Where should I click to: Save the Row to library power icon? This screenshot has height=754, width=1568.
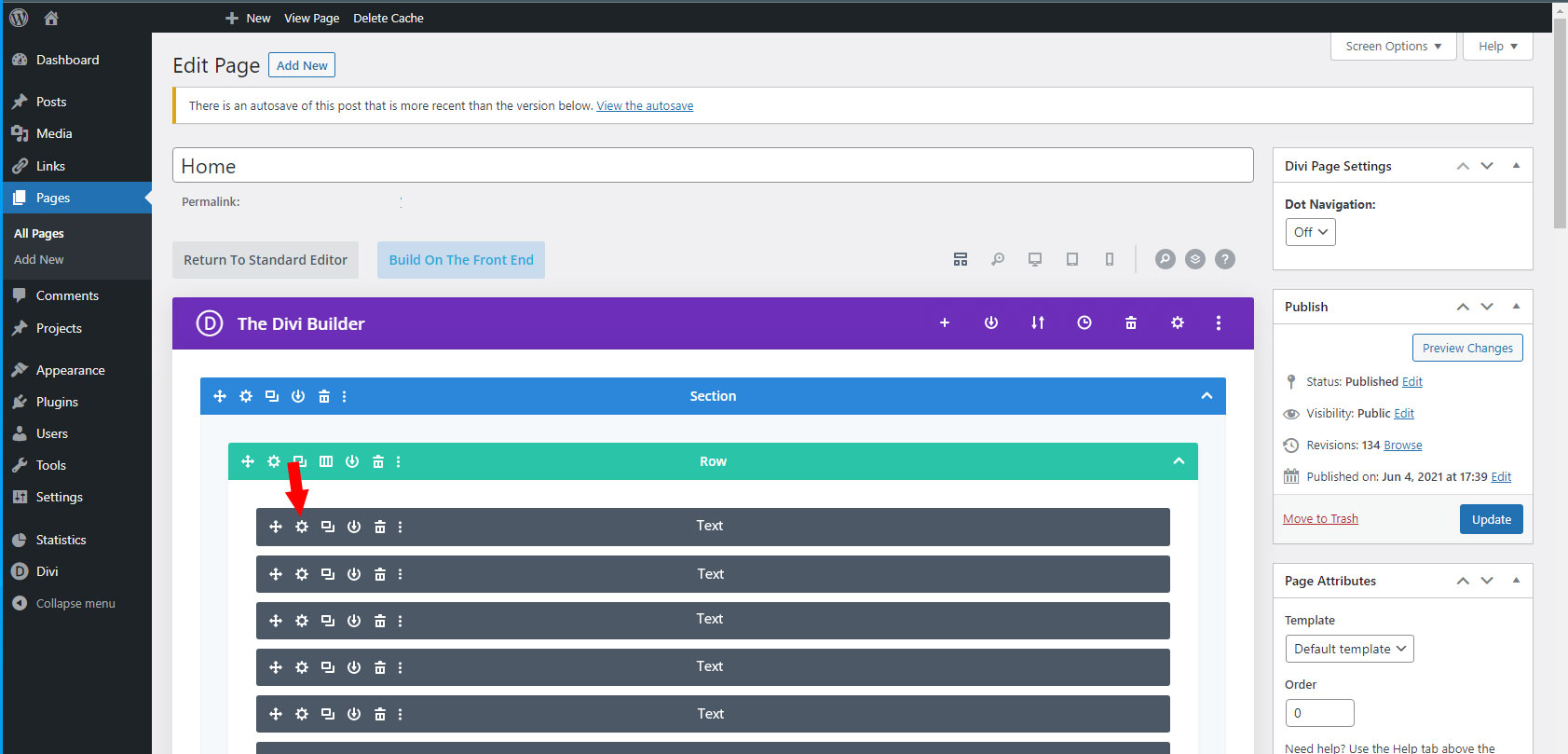click(352, 461)
